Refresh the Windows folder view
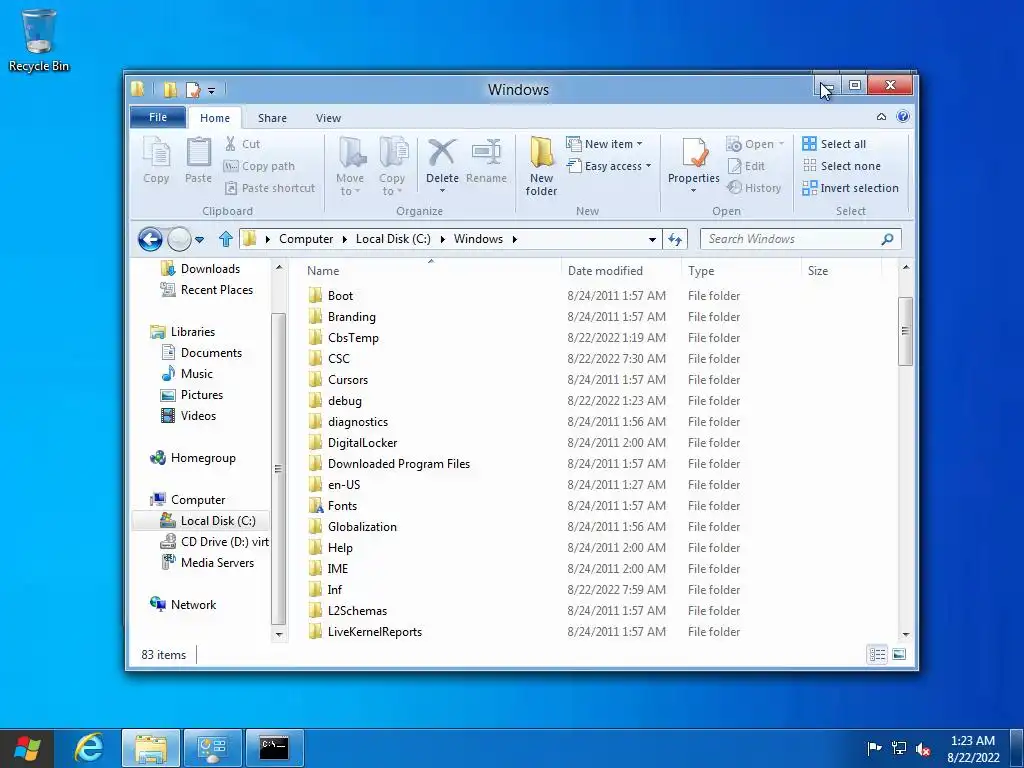 (x=675, y=239)
